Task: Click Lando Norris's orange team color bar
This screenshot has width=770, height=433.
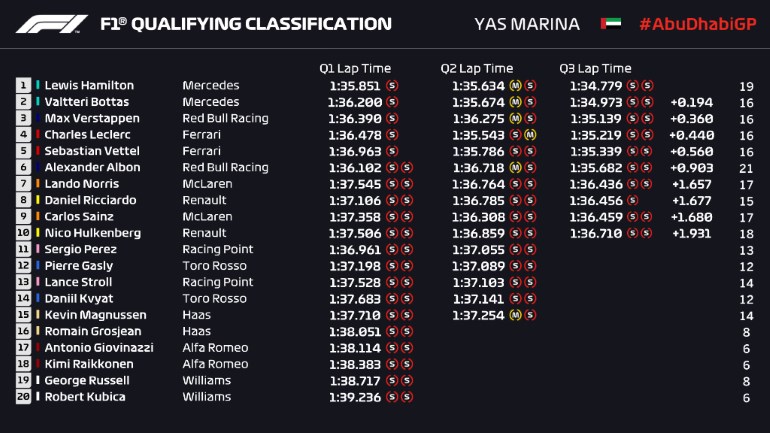Action: coord(38,184)
